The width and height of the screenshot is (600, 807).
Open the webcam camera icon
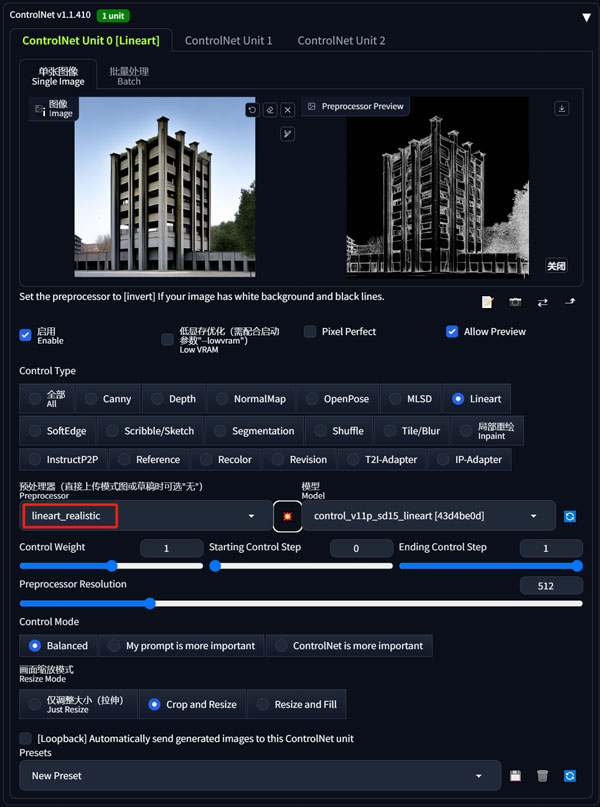[x=515, y=302]
